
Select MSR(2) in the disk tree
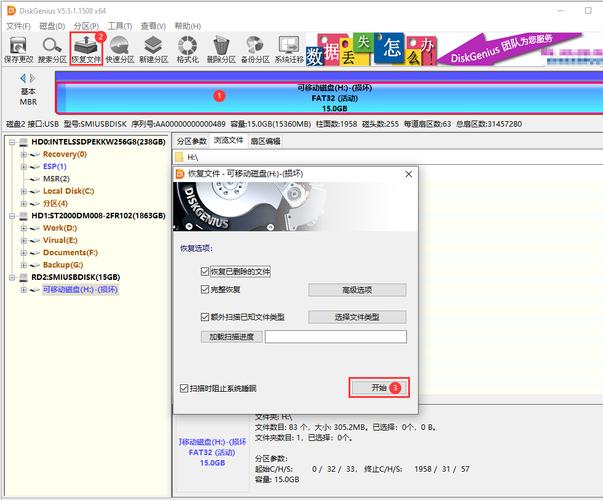coord(56,179)
